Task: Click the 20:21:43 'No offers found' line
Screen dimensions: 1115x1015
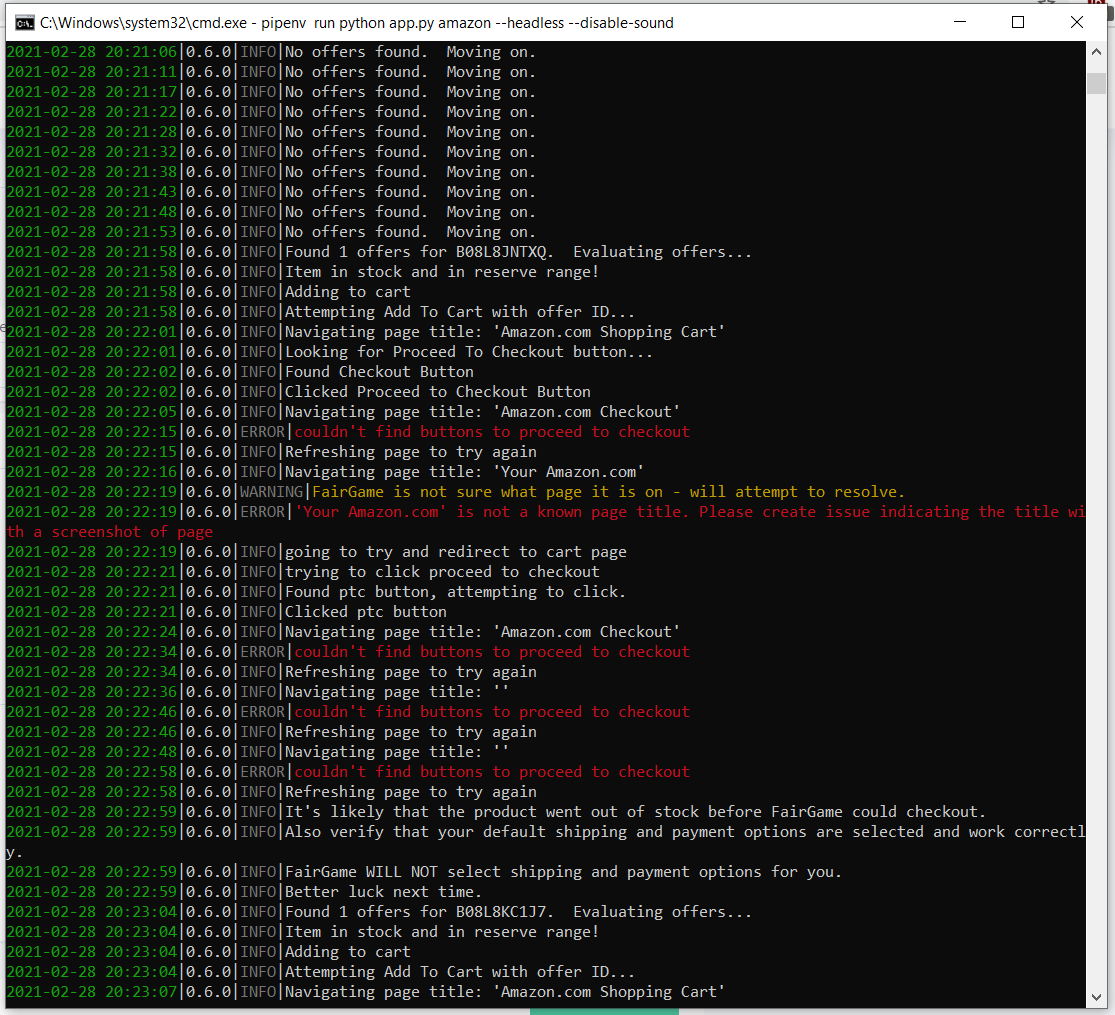Action: [x=271, y=192]
